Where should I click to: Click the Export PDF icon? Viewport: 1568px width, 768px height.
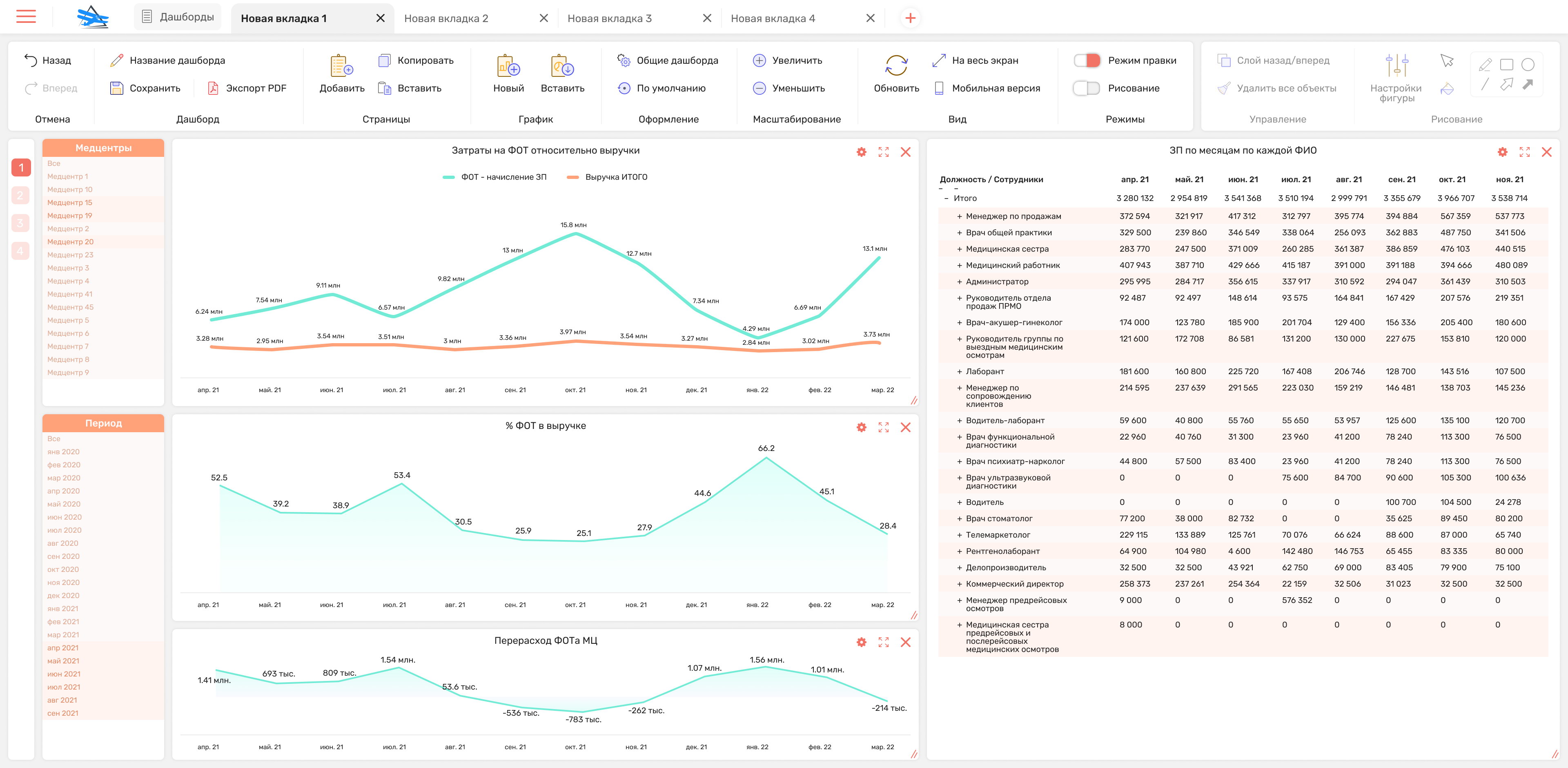coord(213,88)
